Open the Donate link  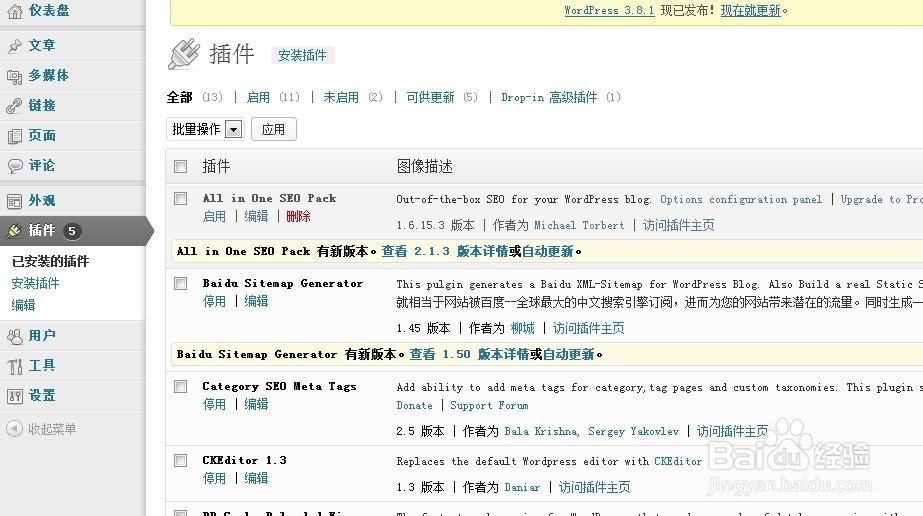[414, 405]
